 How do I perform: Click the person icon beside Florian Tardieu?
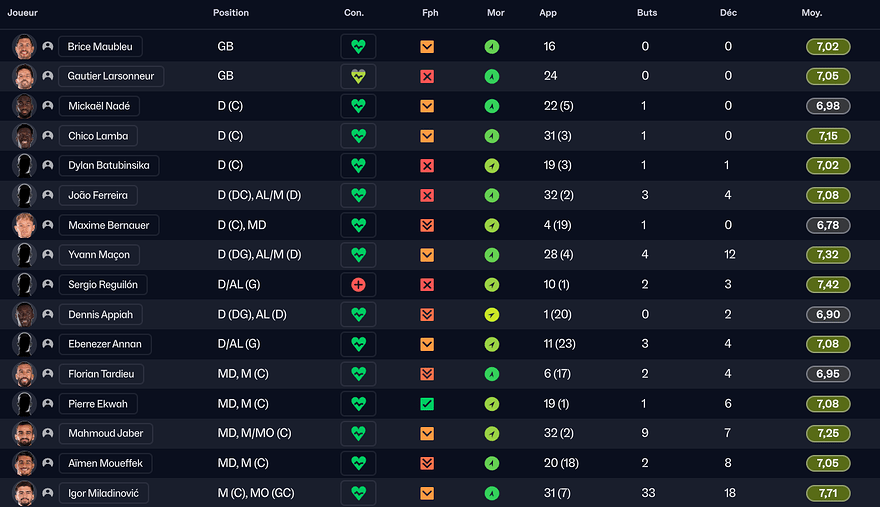point(47,374)
